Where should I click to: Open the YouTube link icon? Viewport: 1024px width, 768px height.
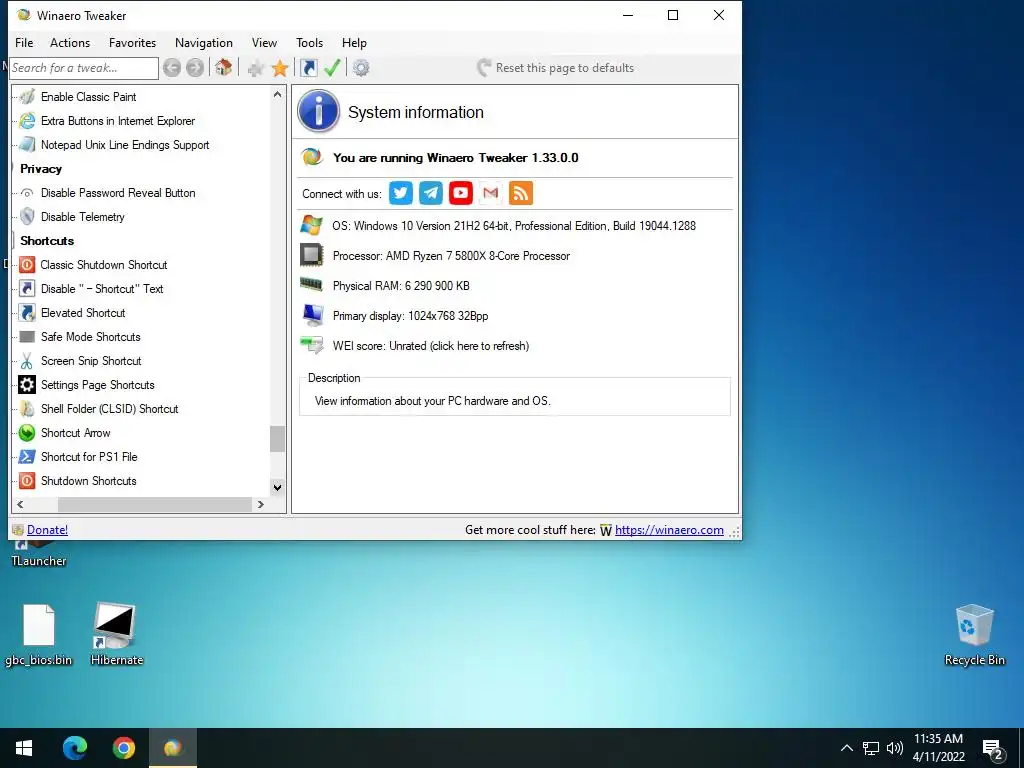coord(461,193)
